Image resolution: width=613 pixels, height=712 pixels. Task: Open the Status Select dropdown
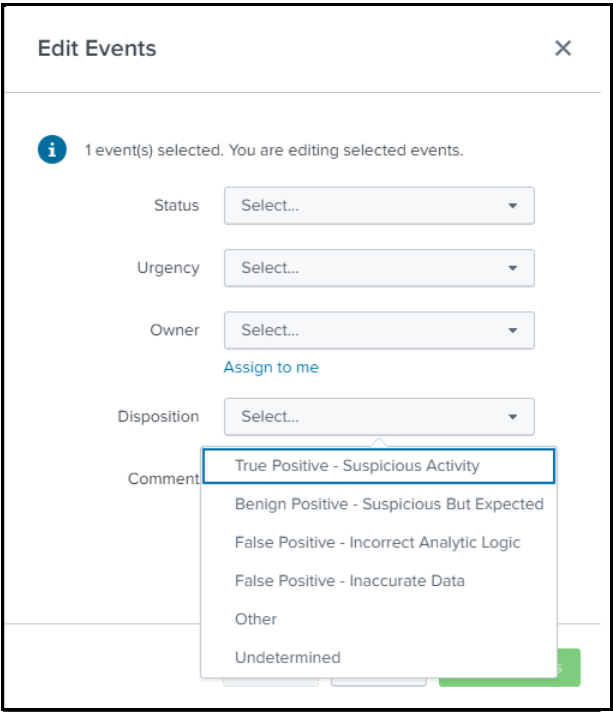click(x=379, y=206)
